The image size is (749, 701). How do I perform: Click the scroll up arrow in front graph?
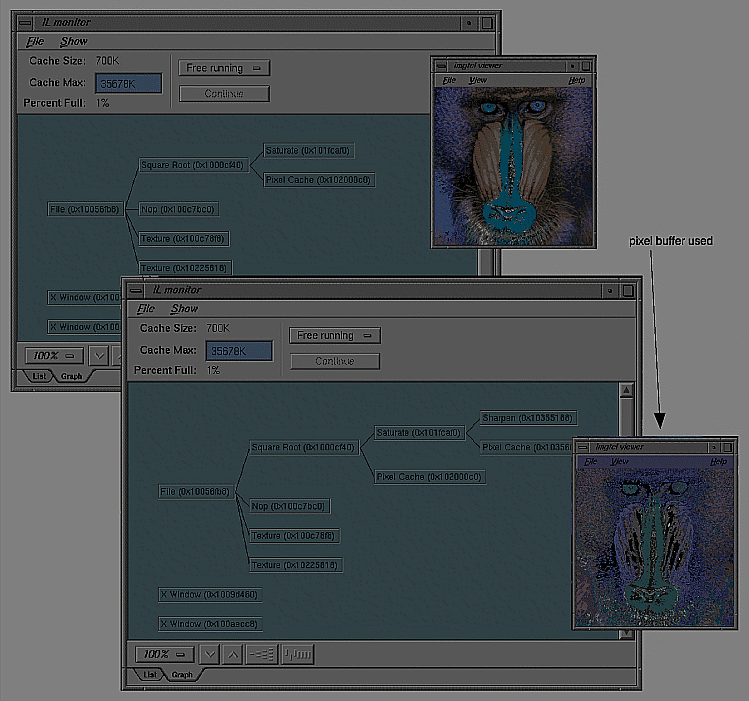pos(627,391)
